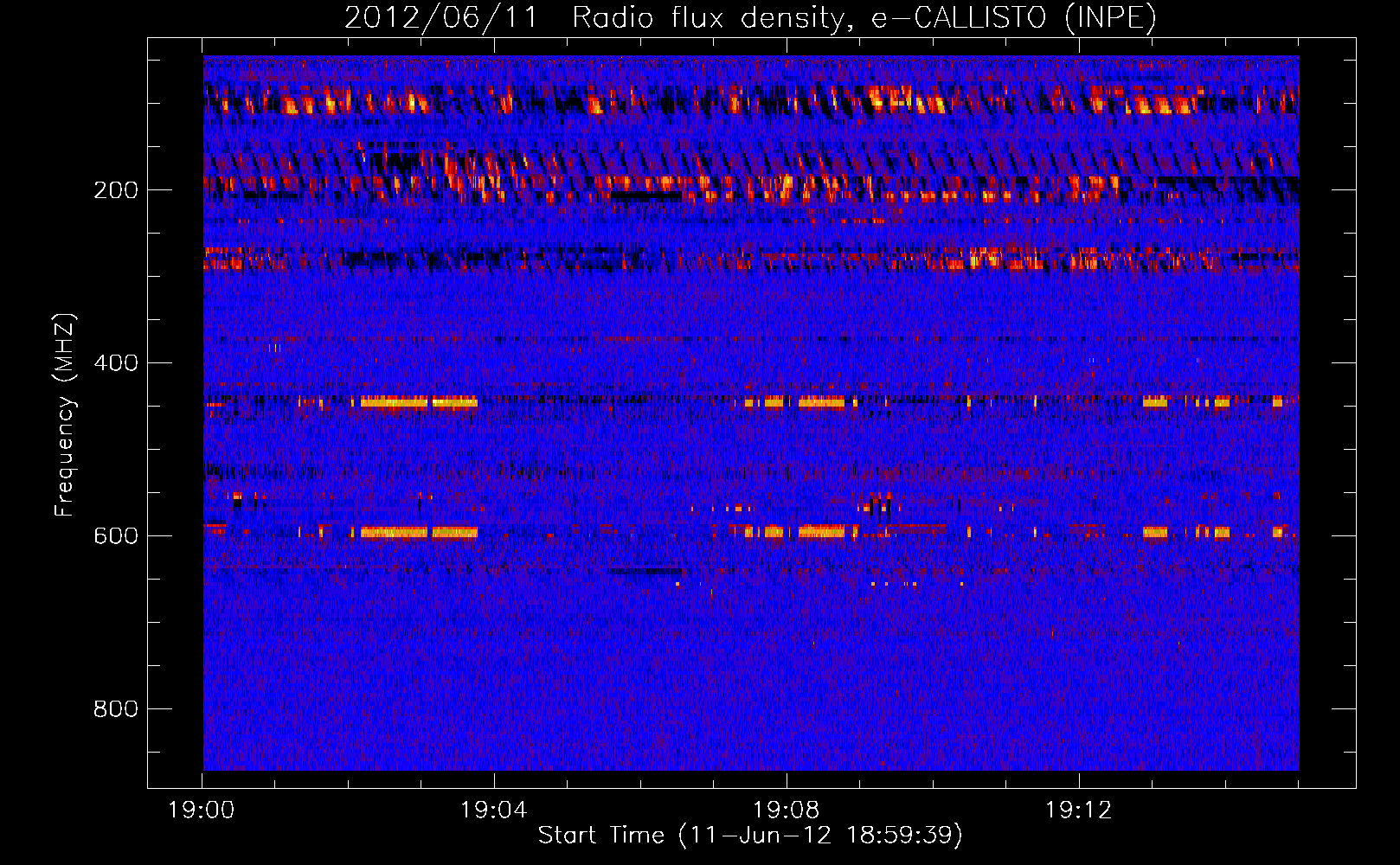This screenshot has width=1400, height=865.
Task: Click the '19:08' time tick label
Action: pyautogui.click(x=787, y=811)
